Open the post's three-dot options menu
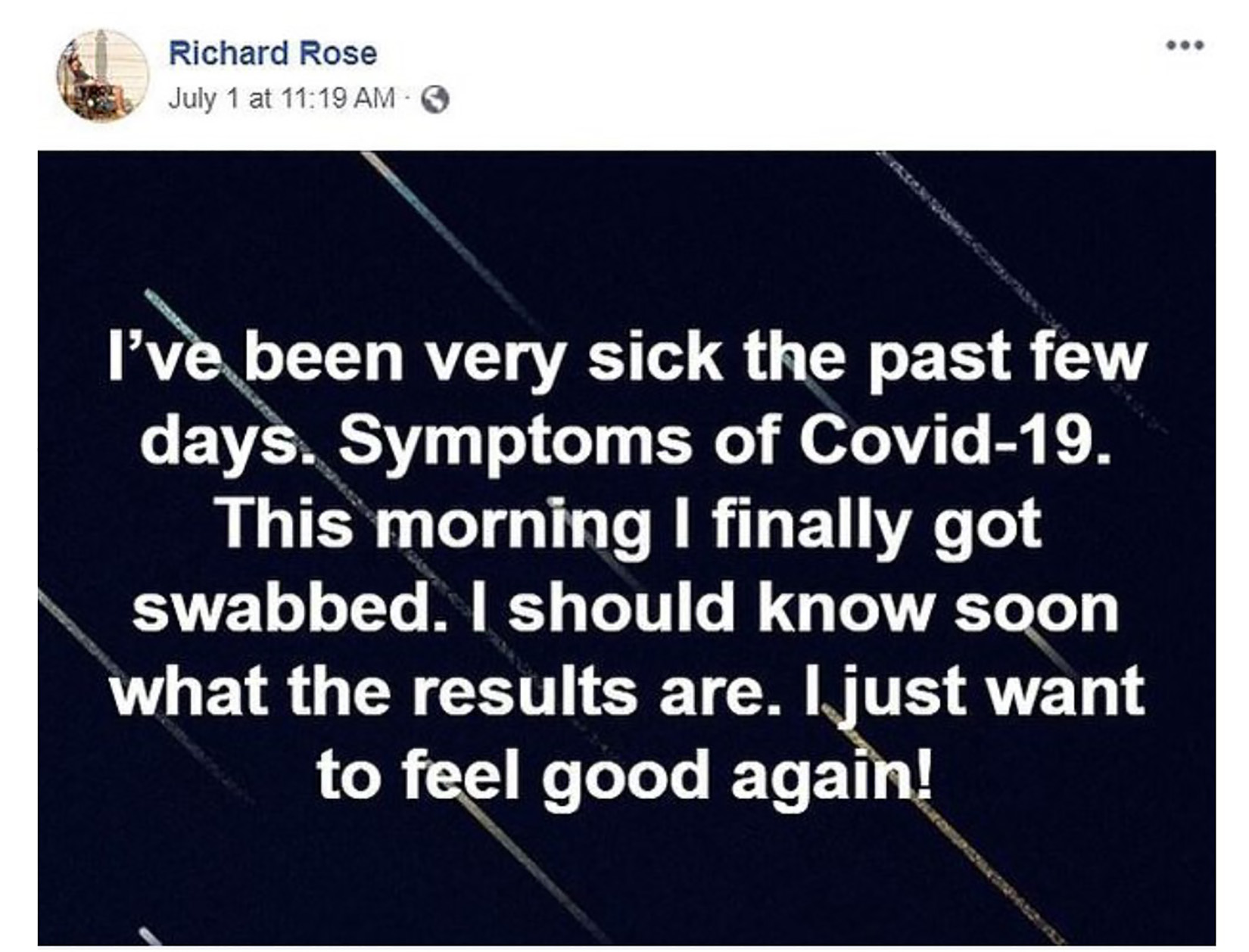The image size is (1249, 952). click(1185, 45)
